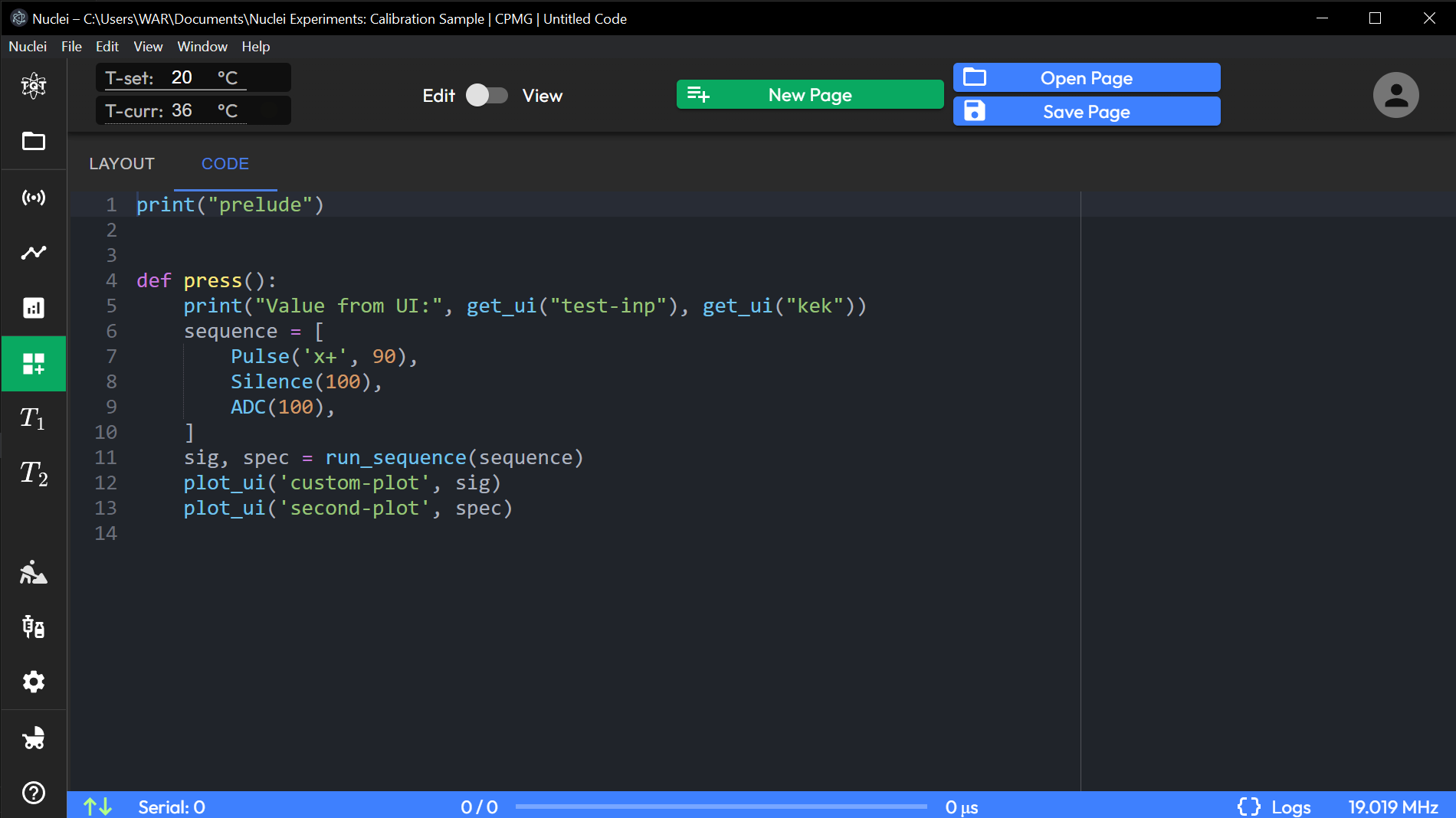Viewport: 1456px width, 818px height.
Task: Click the T-curr temperature field
Action: (x=193, y=111)
